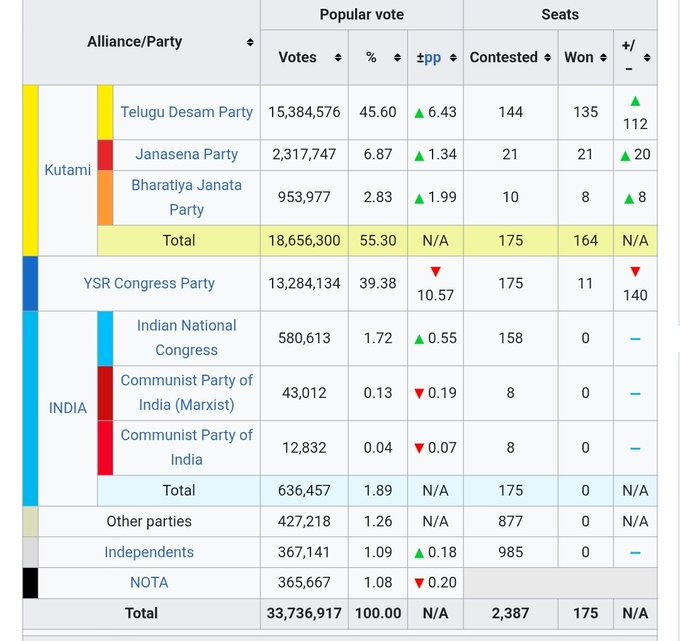Sort by Won column arrows
Screen dimensions: 680x641
tap(603, 57)
